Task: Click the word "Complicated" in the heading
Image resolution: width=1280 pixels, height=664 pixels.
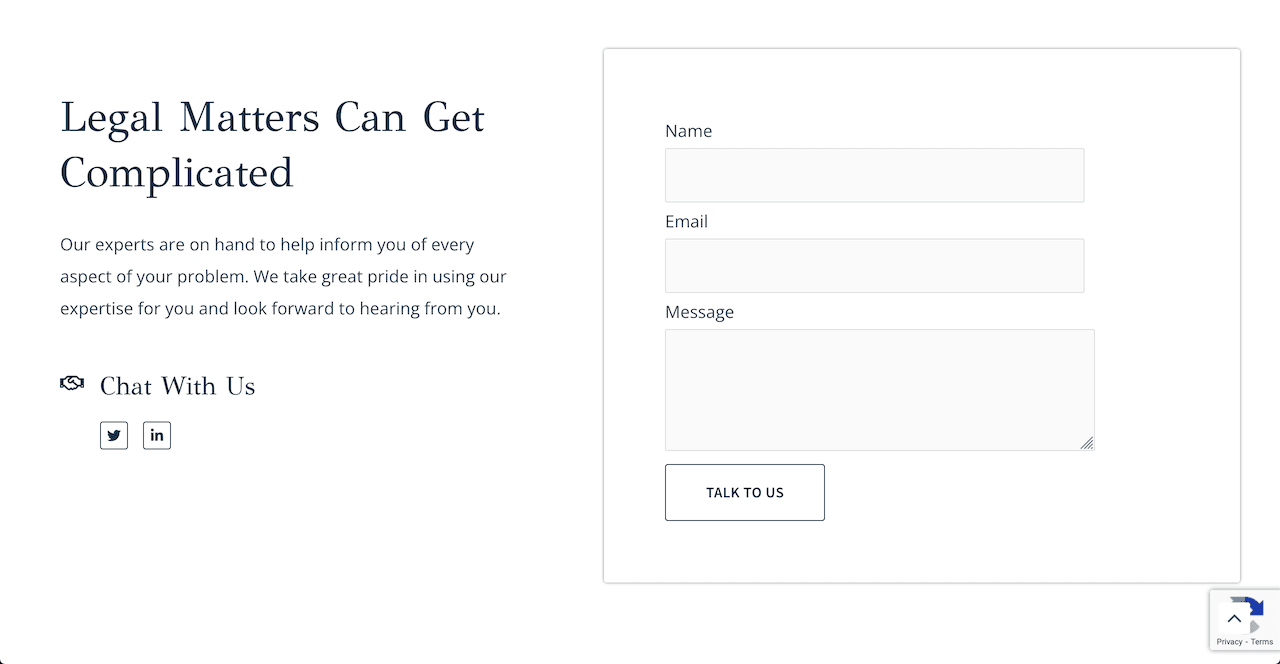Action: [177, 173]
